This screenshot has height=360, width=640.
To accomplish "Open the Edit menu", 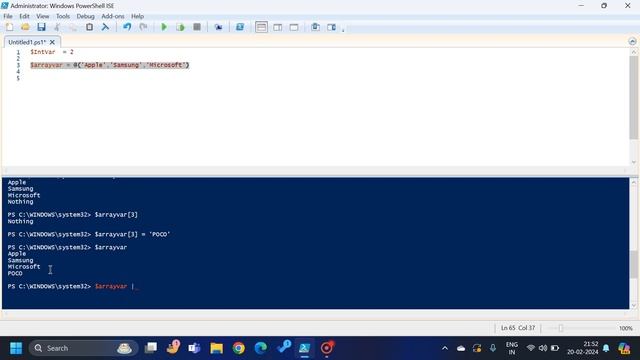I will (24, 16).
